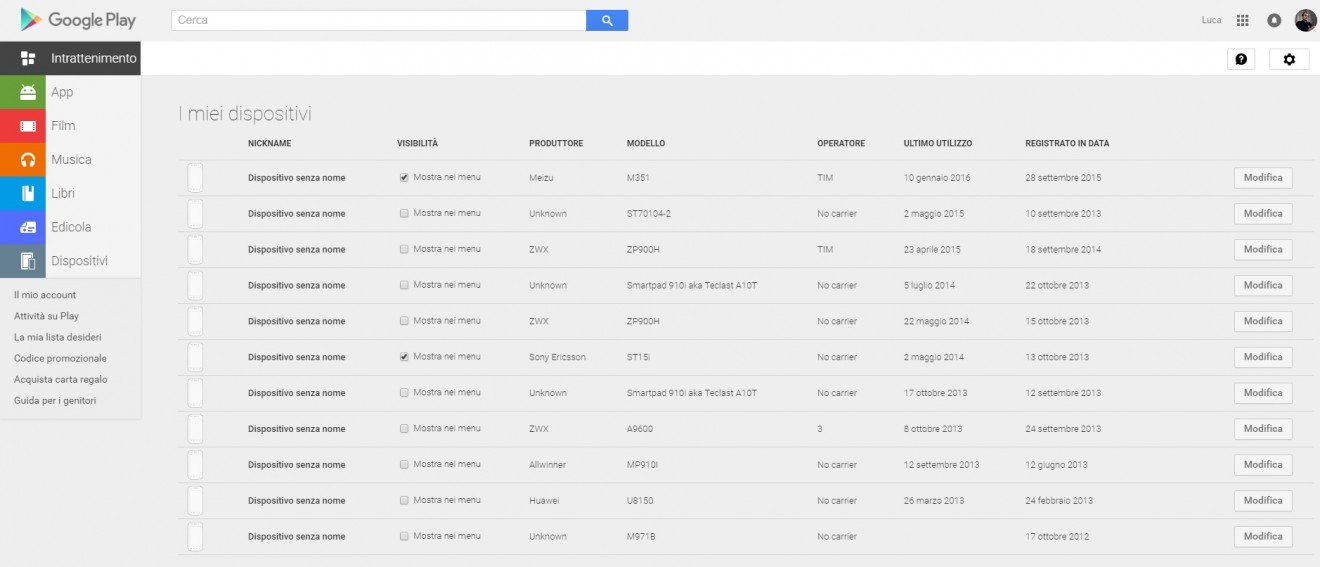The width and height of the screenshot is (1320, 567).
Task: Click Modifica for the A9600 device
Action: click(1262, 429)
